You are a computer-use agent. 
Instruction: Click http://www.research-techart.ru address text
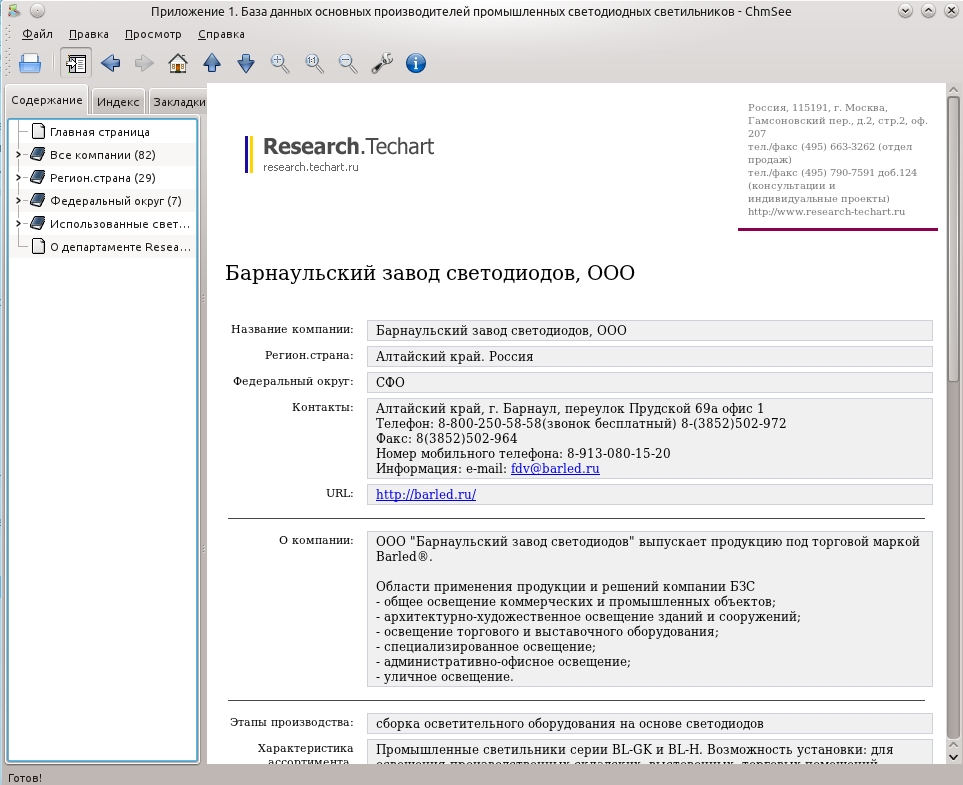coord(826,212)
